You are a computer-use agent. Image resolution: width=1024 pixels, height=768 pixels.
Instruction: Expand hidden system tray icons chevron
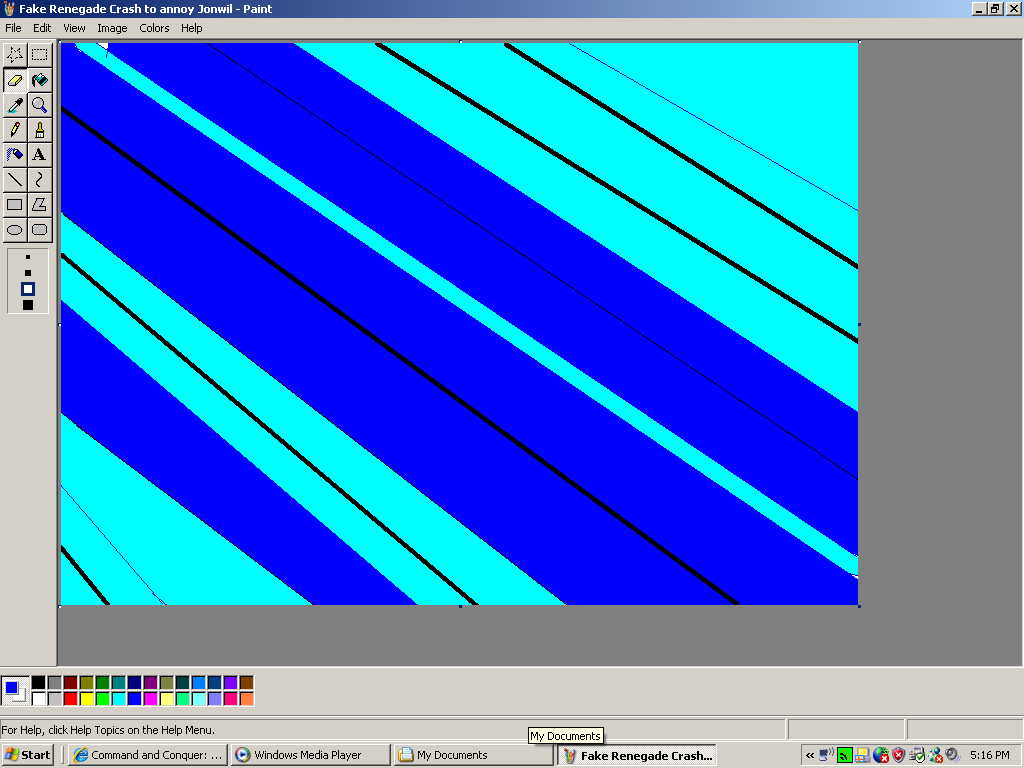tap(810, 755)
